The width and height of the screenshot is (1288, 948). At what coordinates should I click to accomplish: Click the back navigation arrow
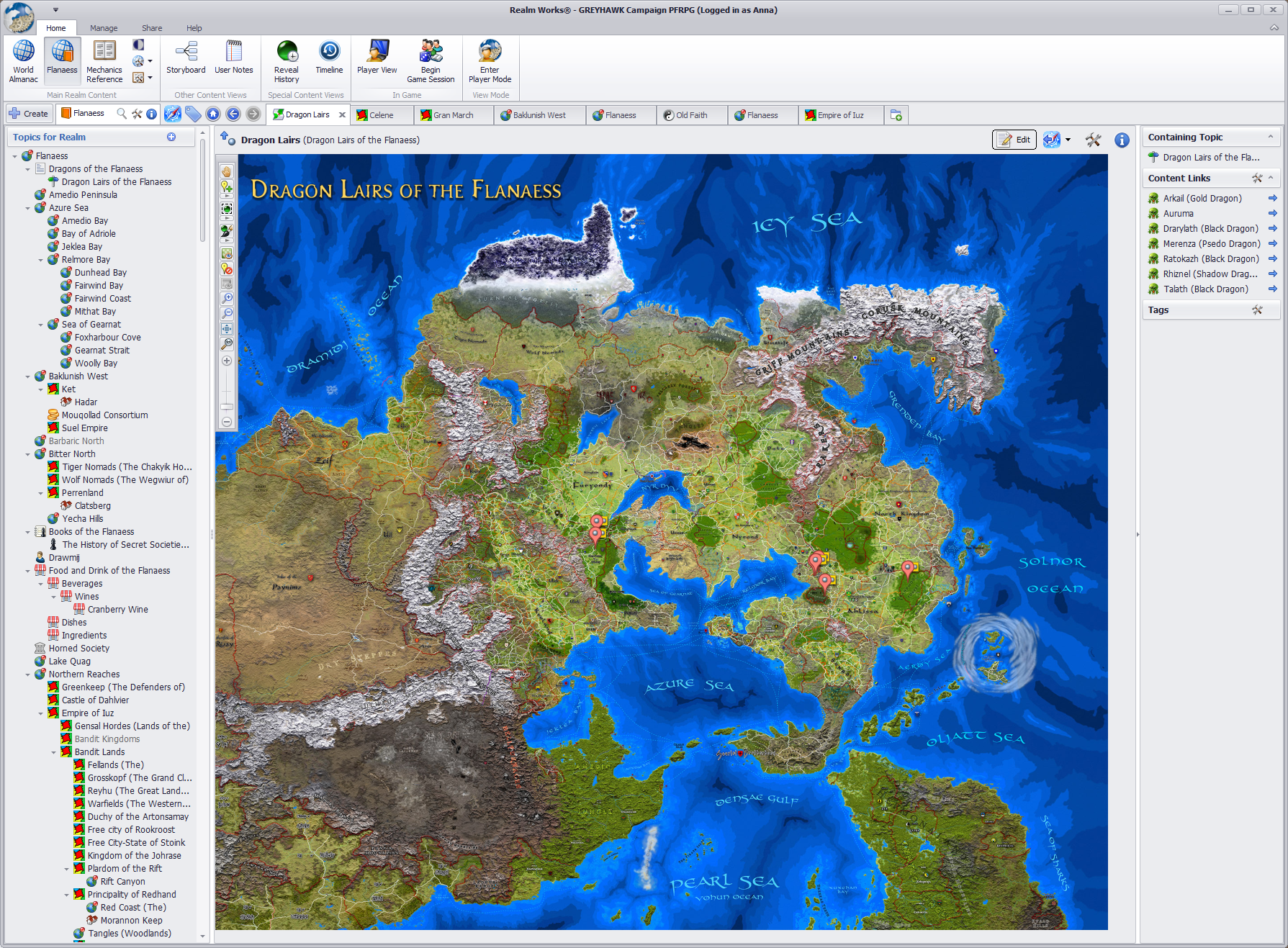[233, 114]
